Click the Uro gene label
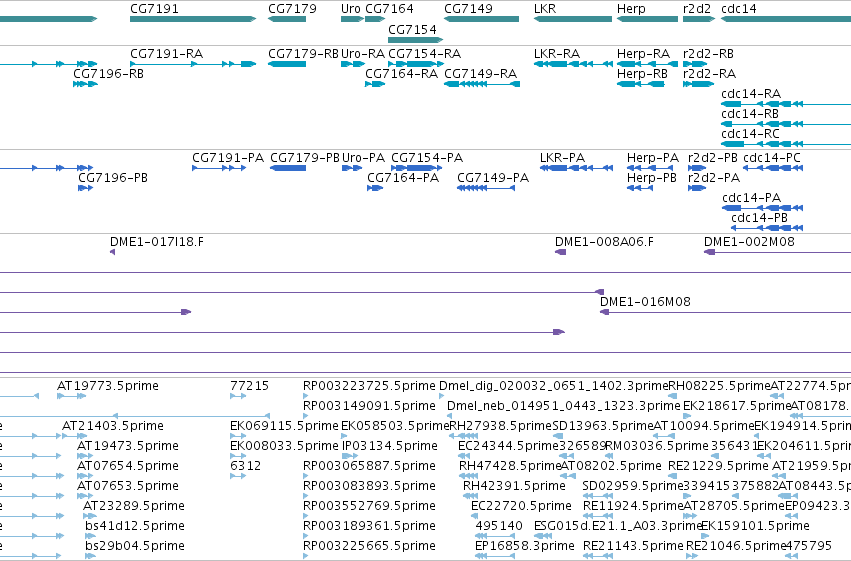The height and width of the screenshot is (561, 851). click(351, 9)
